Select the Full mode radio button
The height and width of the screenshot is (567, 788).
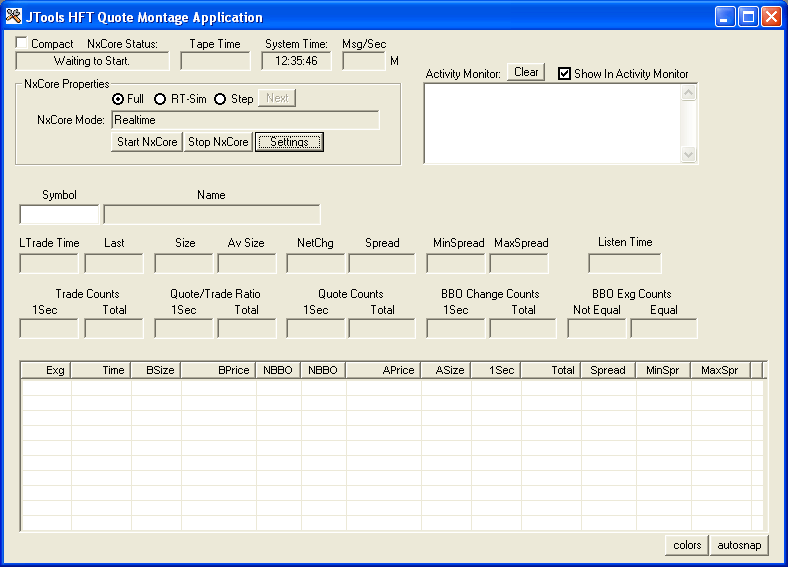pos(118,99)
